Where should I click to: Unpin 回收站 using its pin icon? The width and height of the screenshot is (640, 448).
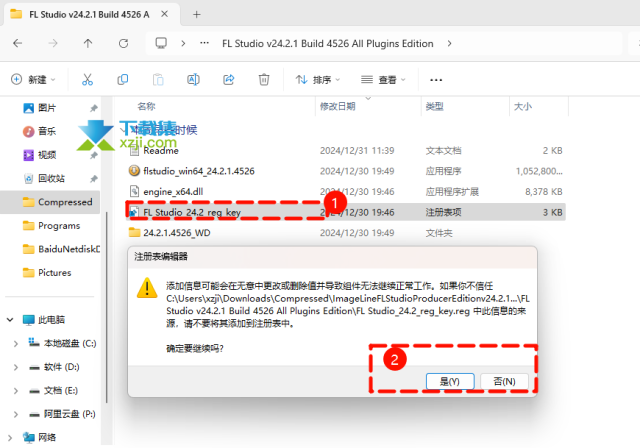pyautogui.click(x=94, y=179)
